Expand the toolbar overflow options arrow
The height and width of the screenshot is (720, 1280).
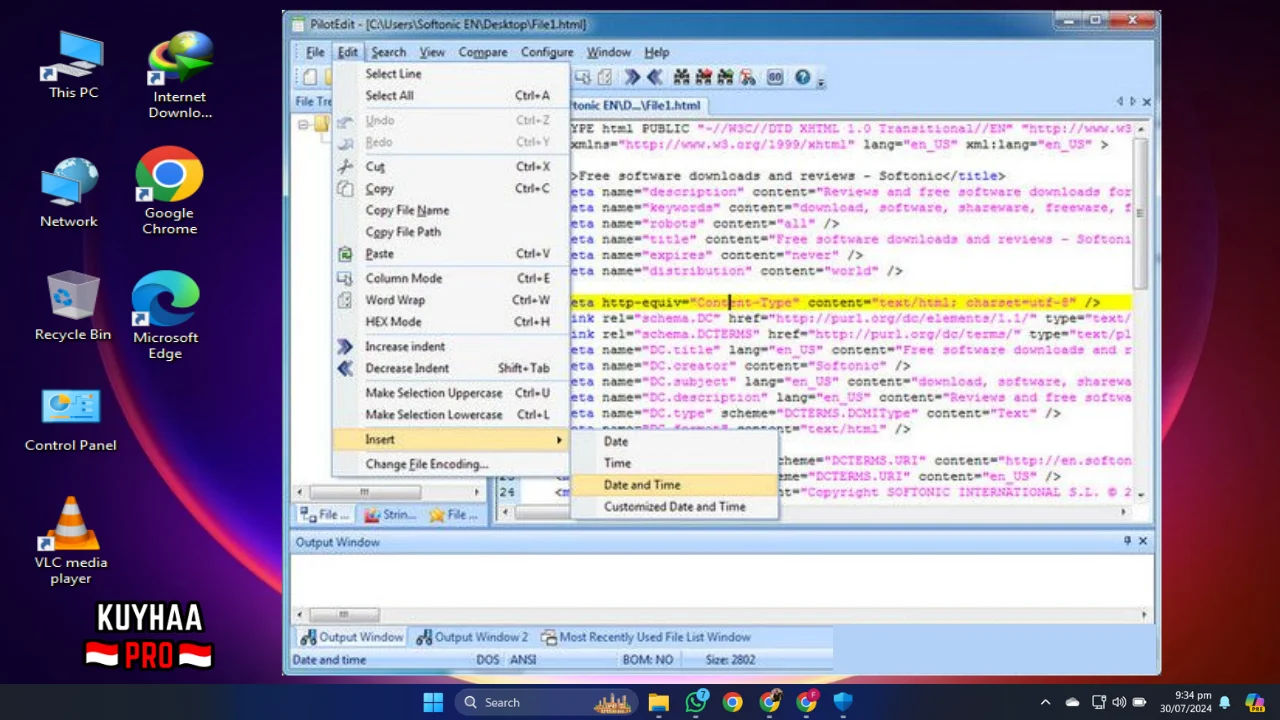click(820, 80)
